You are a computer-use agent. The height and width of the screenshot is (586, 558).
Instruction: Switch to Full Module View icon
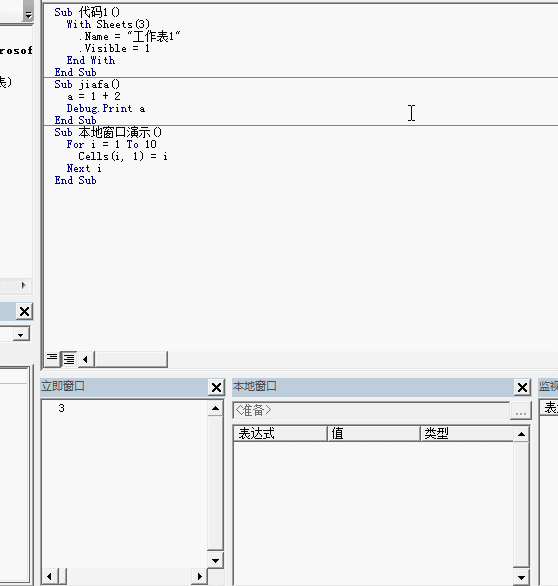point(69,359)
